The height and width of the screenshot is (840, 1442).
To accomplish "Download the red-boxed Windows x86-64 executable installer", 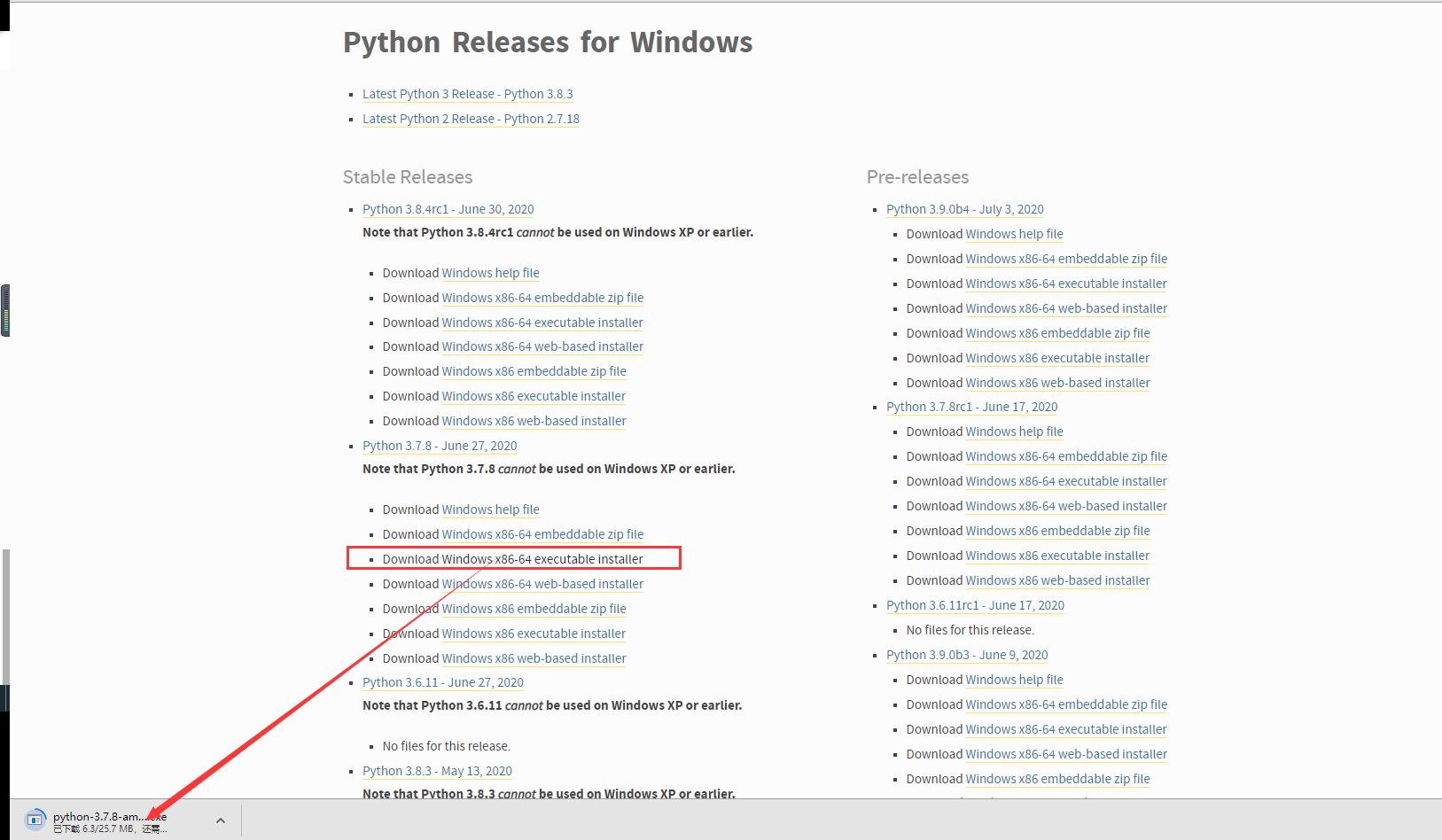I will click(x=542, y=559).
